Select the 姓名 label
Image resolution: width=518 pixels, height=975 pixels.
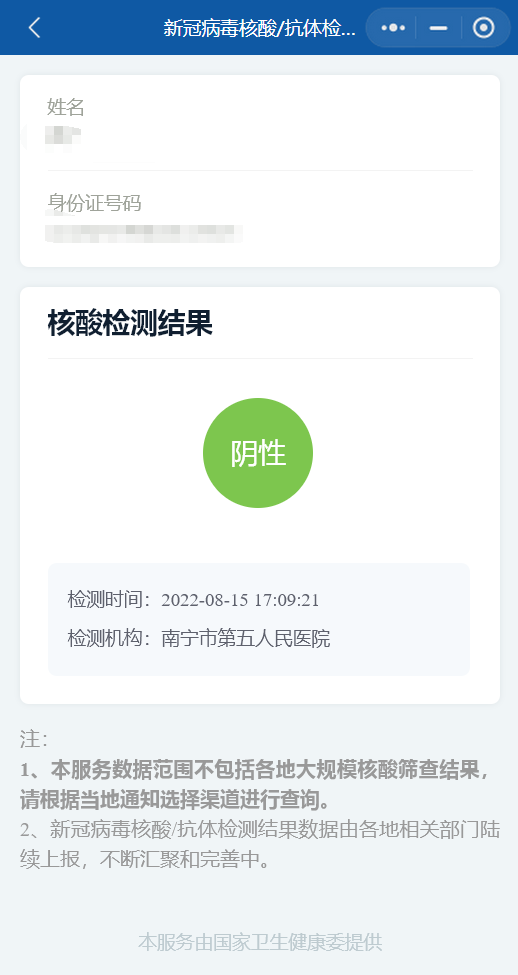tap(66, 108)
